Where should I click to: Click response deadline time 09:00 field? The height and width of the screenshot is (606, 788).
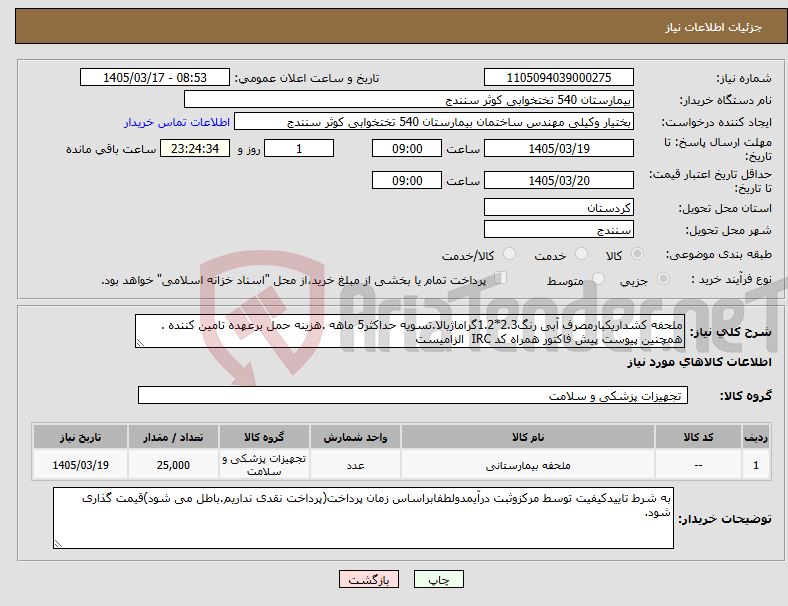pyautogui.click(x=407, y=148)
